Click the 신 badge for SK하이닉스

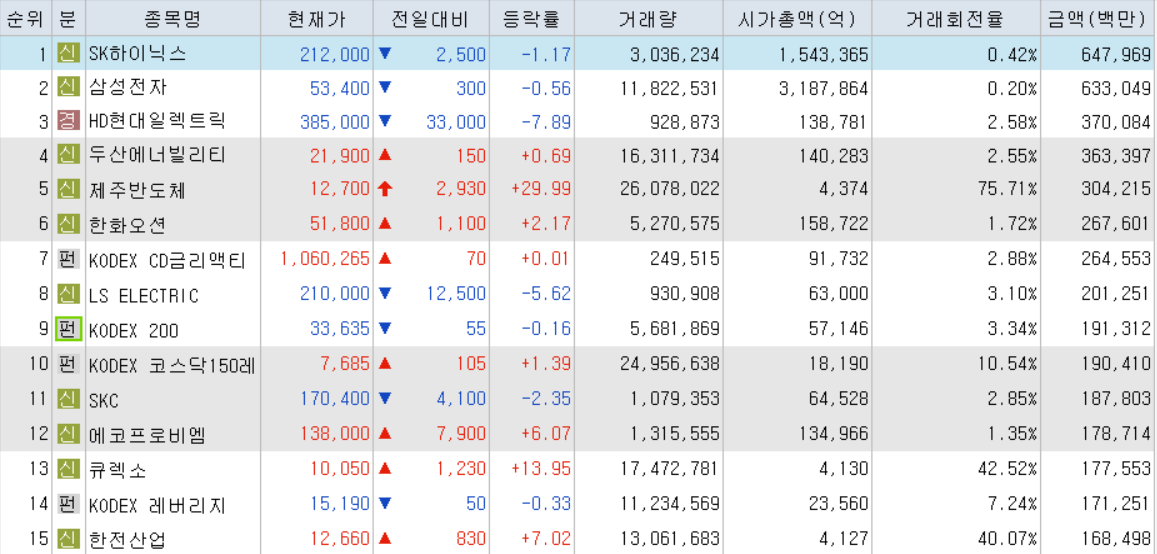[x=68, y=54]
